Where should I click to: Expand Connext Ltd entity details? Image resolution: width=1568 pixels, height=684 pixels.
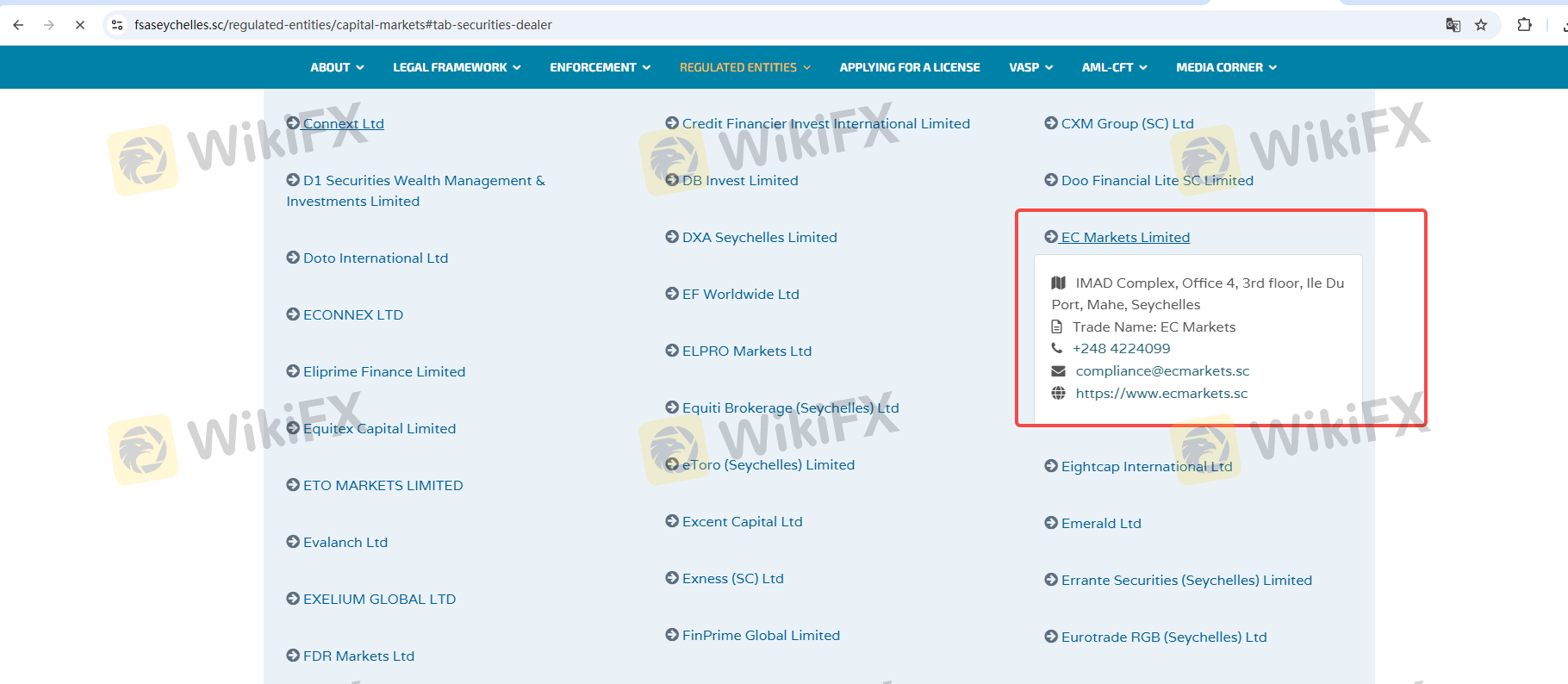pos(335,123)
